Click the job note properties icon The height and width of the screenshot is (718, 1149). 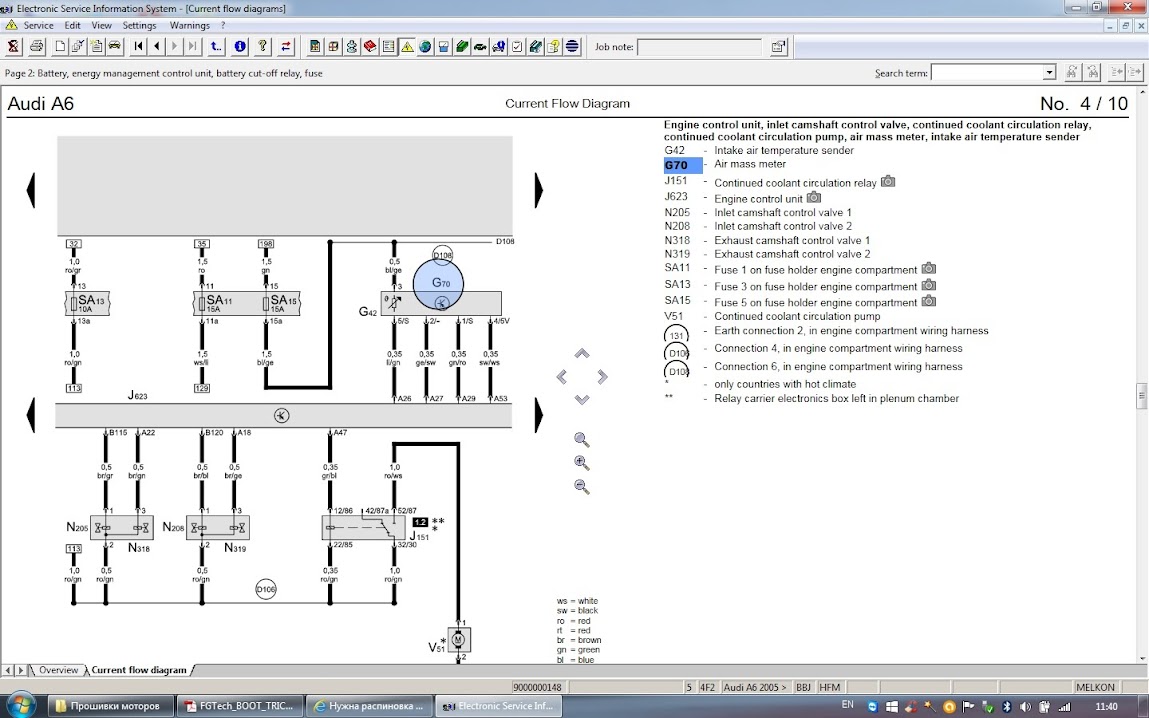pyautogui.click(x=778, y=46)
